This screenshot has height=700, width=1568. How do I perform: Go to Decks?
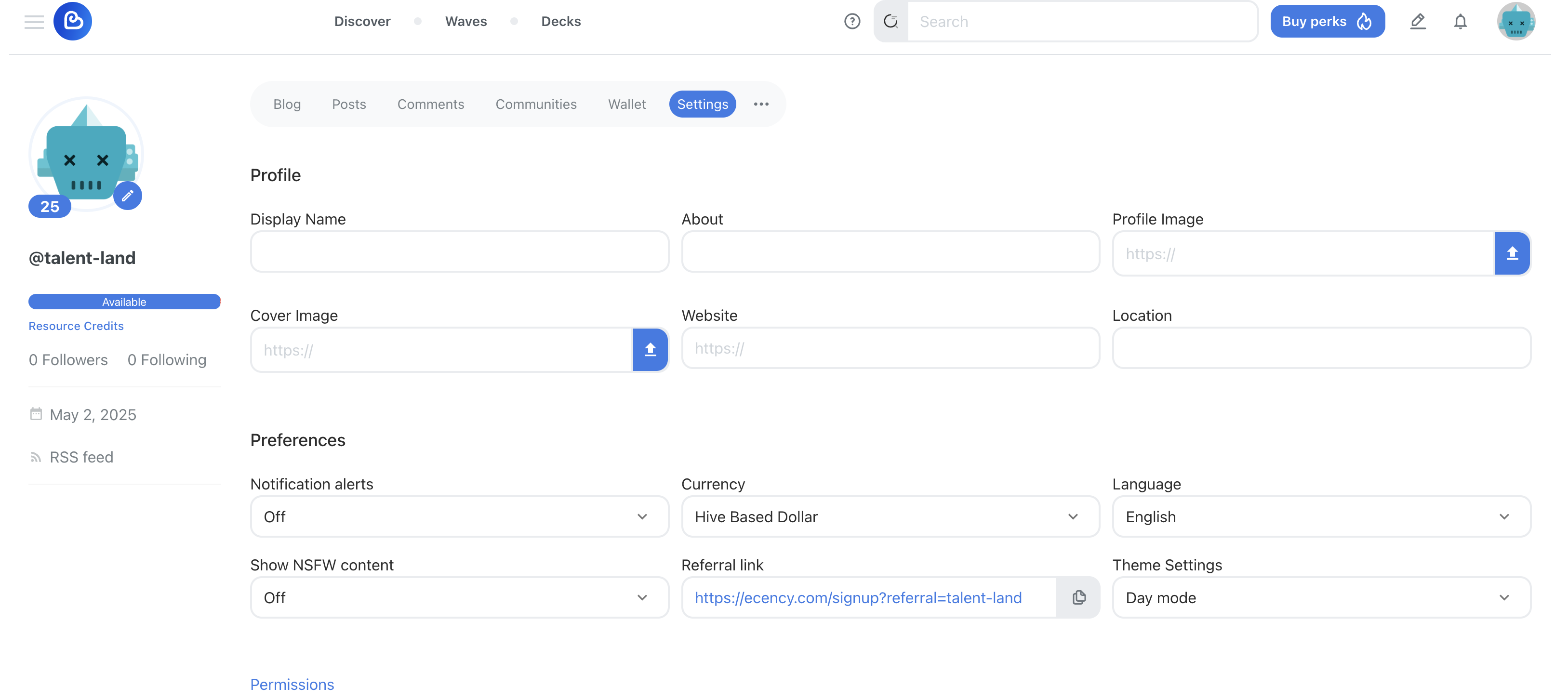click(x=560, y=21)
